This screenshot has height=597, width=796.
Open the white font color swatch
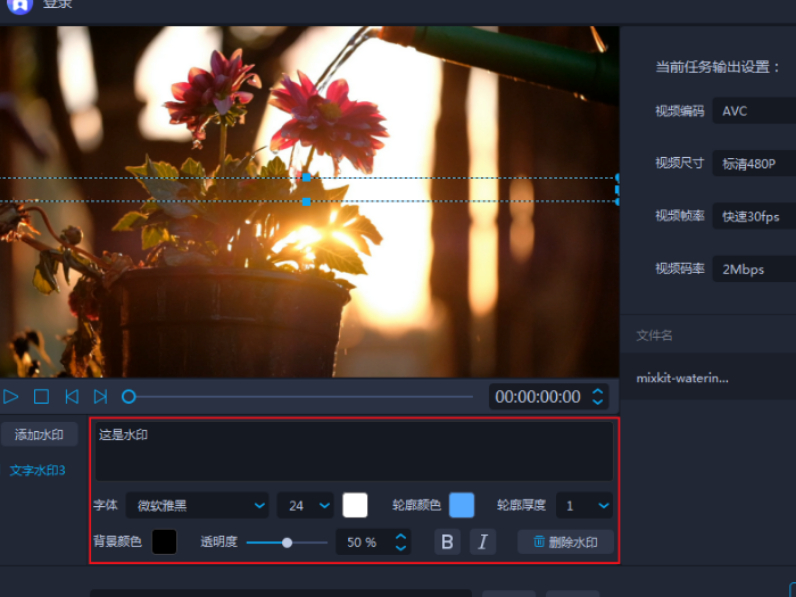[355, 506]
